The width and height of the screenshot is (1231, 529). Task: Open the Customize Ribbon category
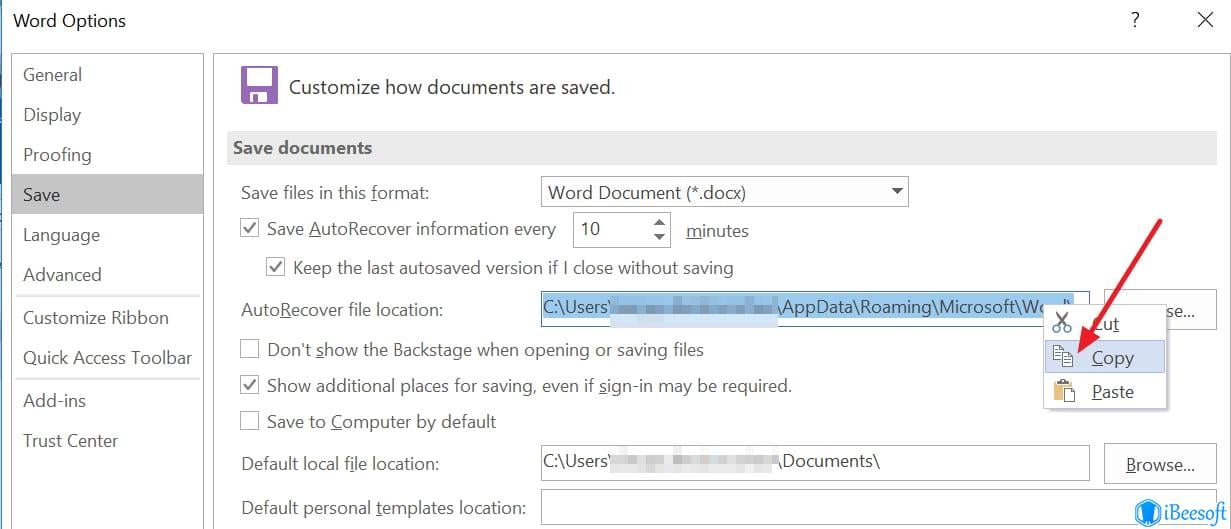tap(108, 318)
